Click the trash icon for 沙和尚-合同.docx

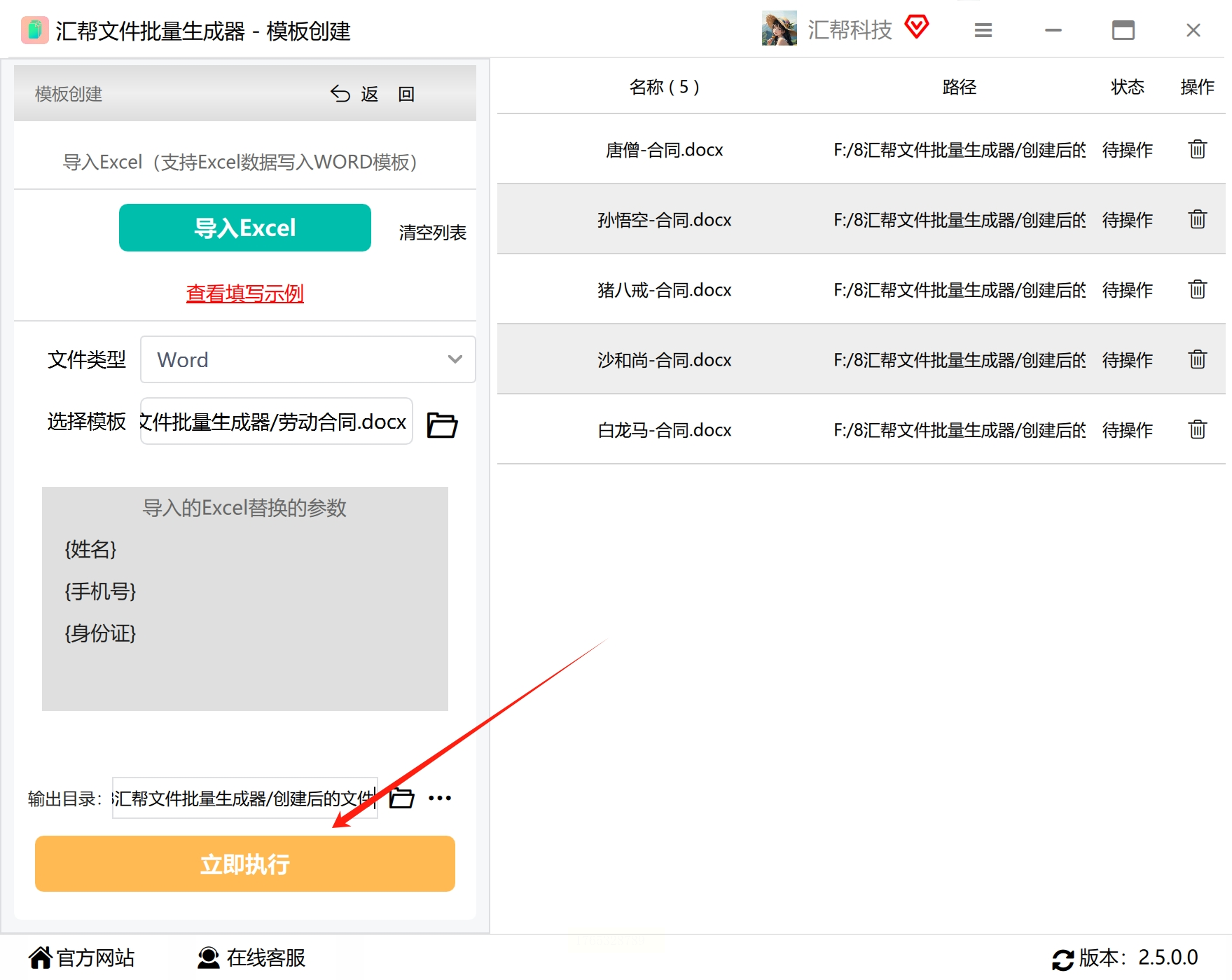pos(1197,359)
